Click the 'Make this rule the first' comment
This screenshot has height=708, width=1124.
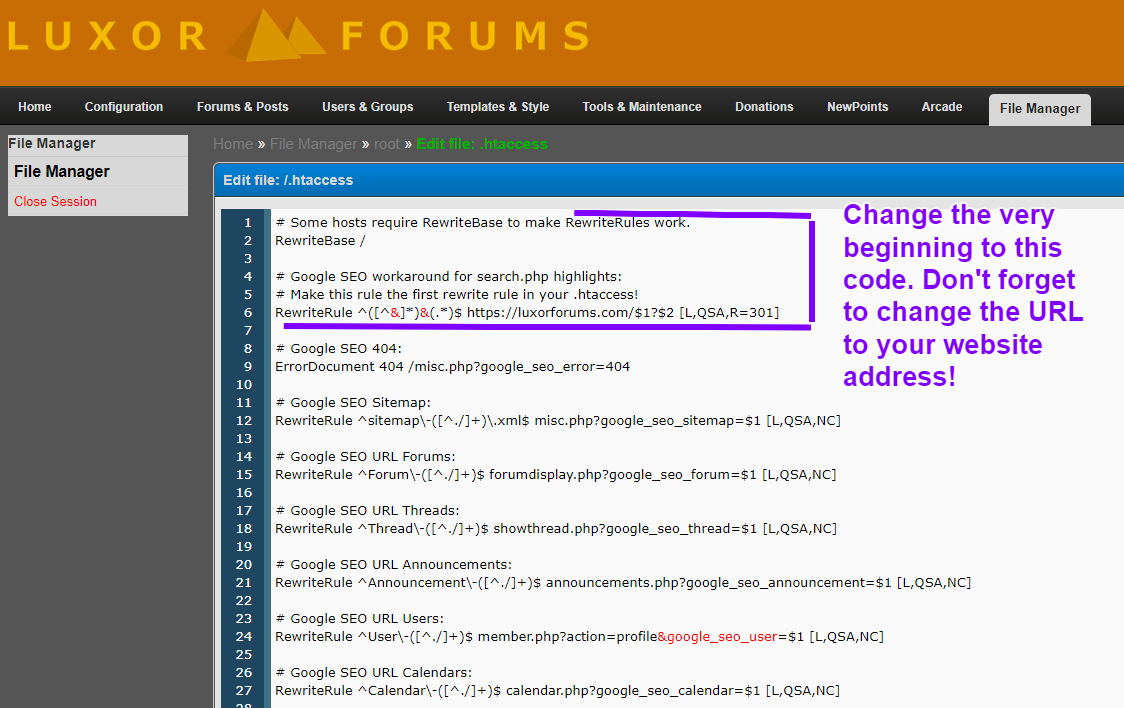[x=457, y=295]
